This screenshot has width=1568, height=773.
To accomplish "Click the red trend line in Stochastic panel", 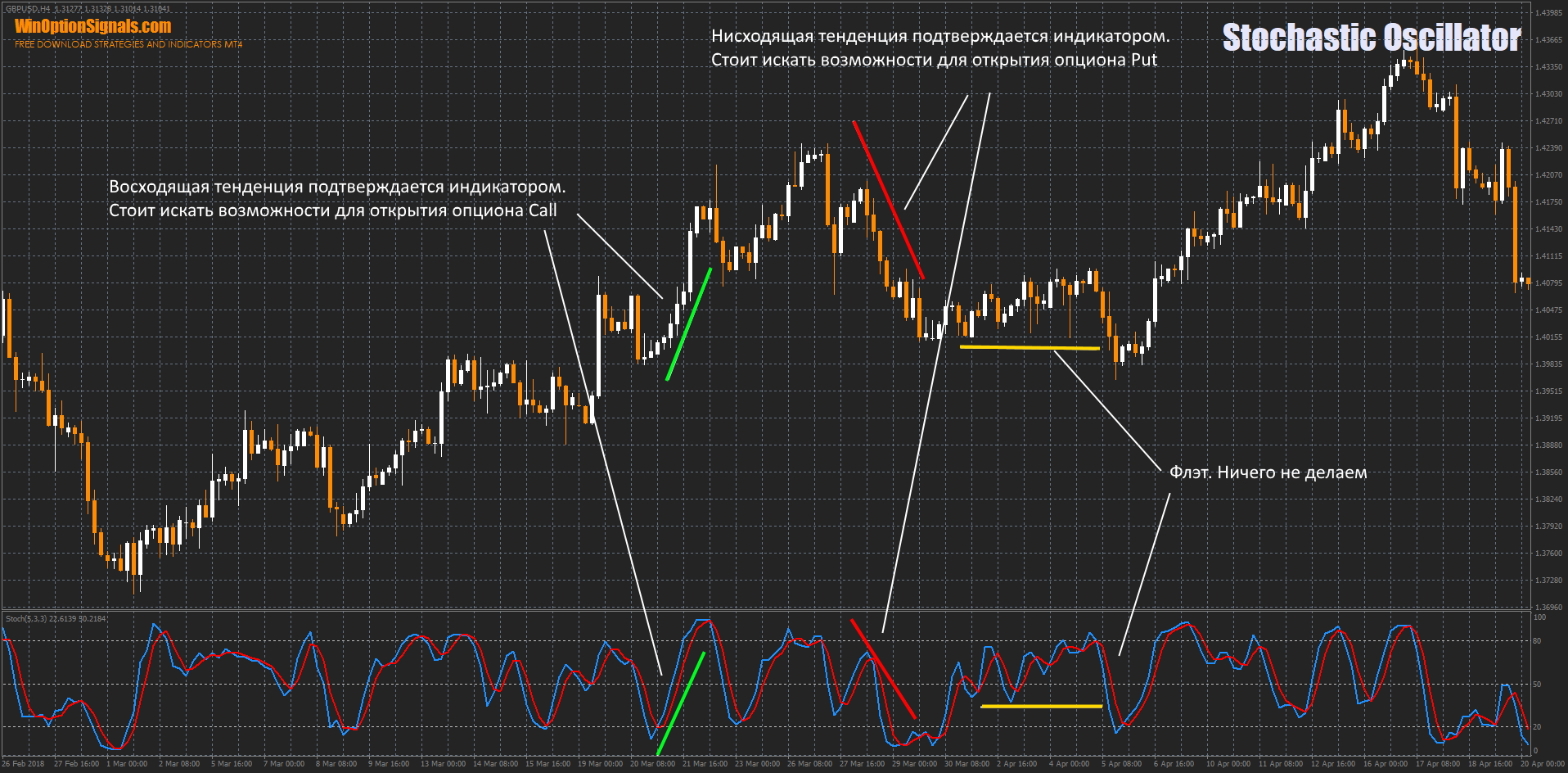I will pyautogui.click(x=883, y=669).
